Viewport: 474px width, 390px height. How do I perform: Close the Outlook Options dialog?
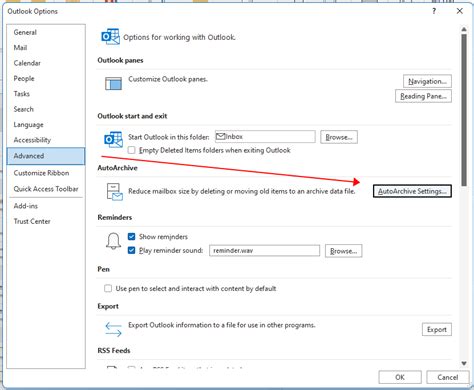460,11
